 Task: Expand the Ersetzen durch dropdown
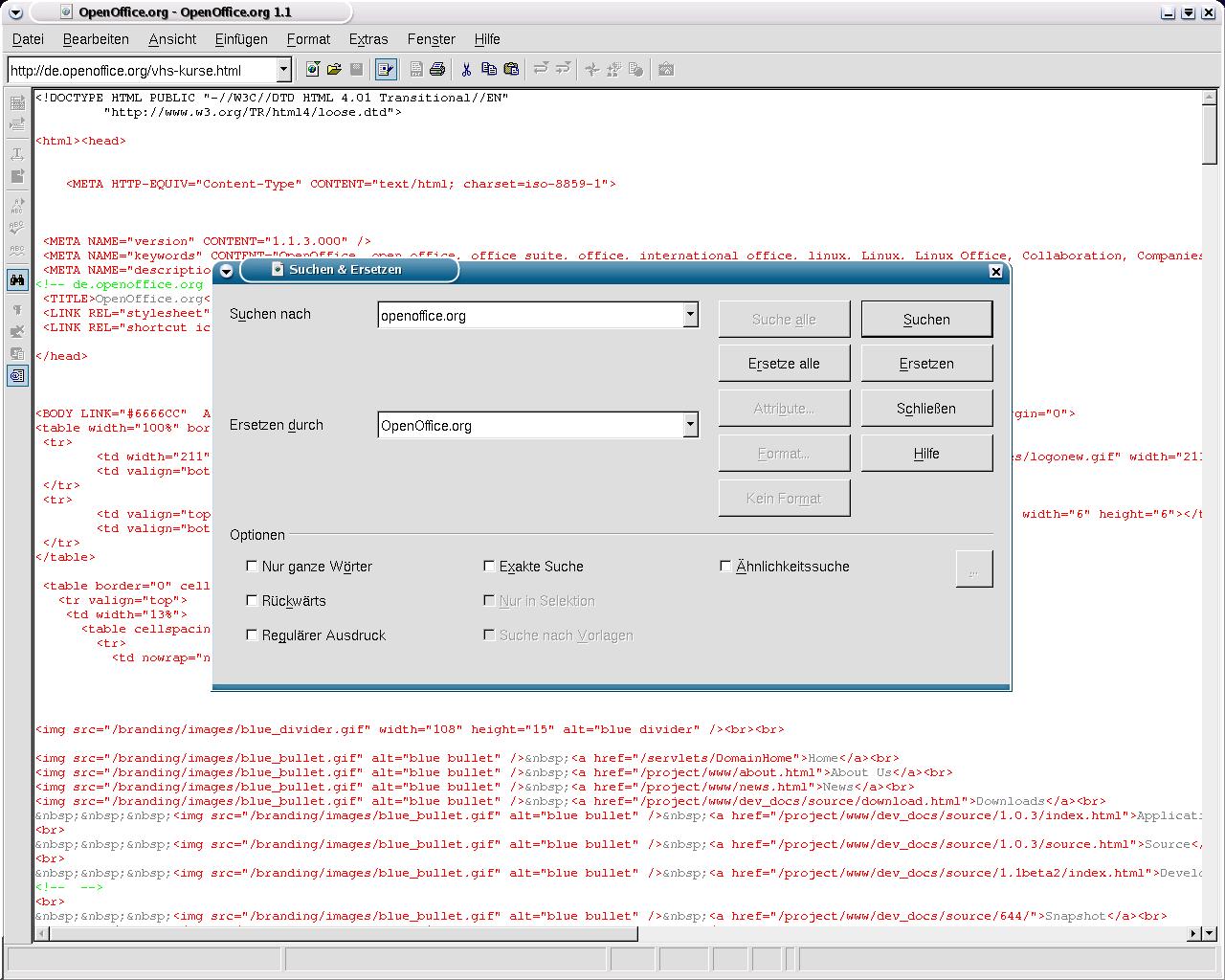tap(690, 425)
